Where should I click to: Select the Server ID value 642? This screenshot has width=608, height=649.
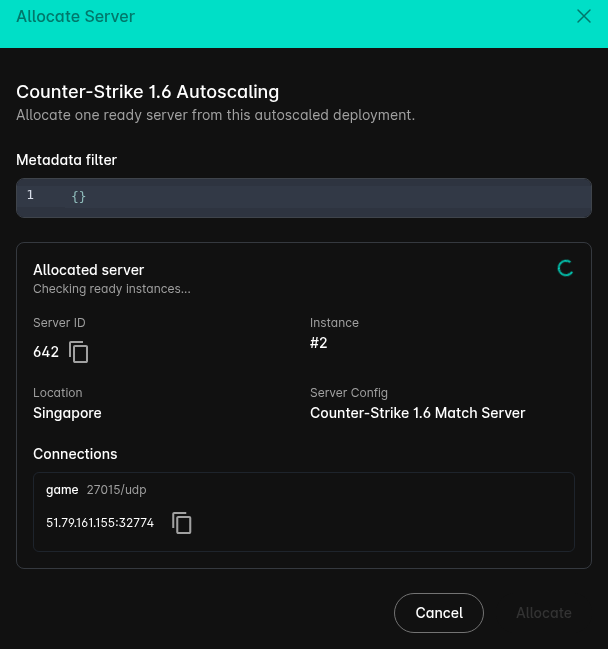[46, 352]
